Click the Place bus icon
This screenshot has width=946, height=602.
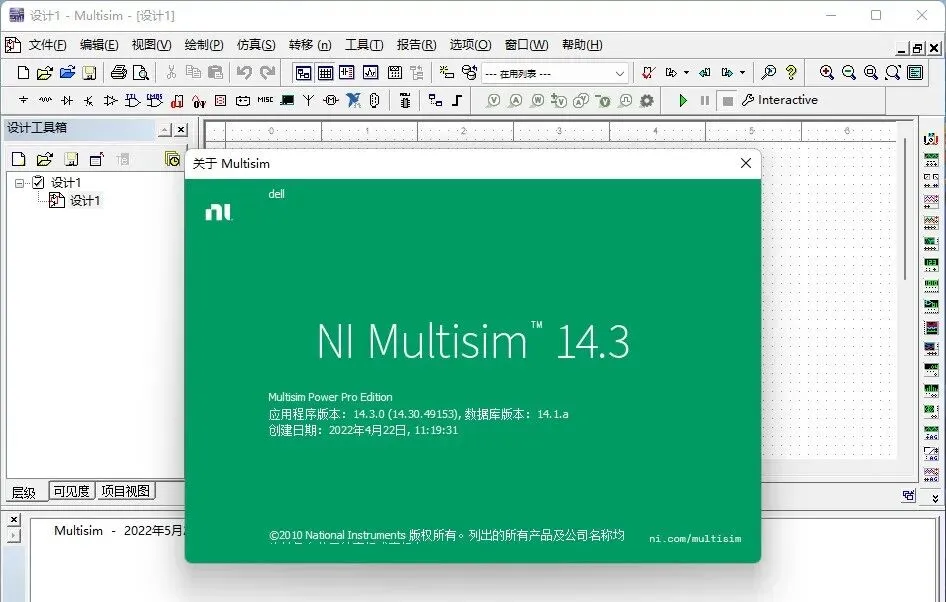[457, 100]
